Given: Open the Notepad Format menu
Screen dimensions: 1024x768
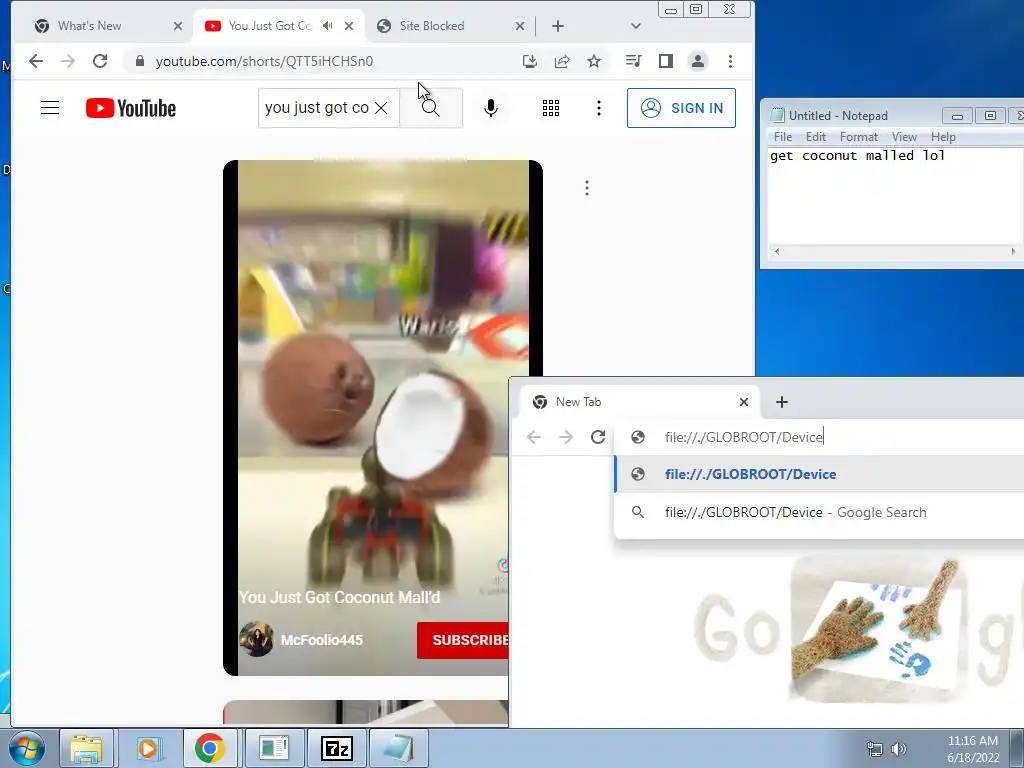Looking at the screenshot, I should (x=859, y=136).
